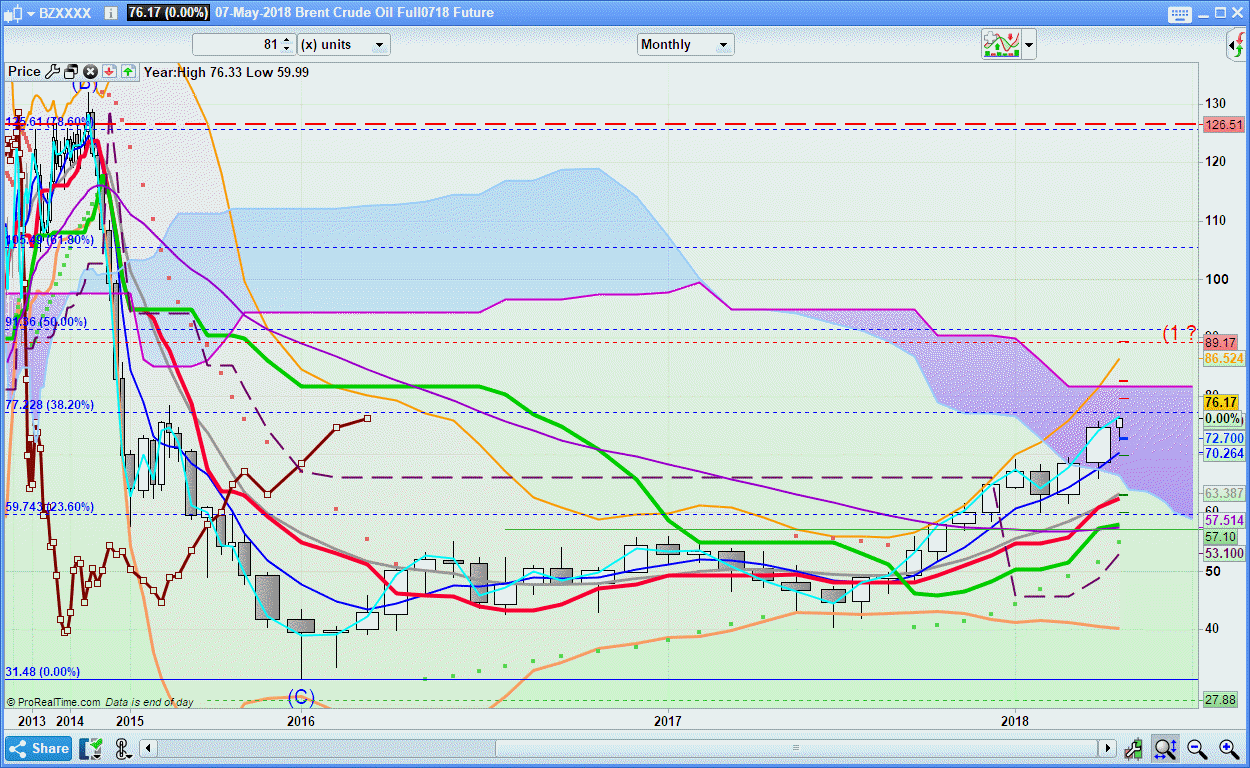Open the (x) units dropdown
Screen dimensions: 1250x768
tap(343, 45)
